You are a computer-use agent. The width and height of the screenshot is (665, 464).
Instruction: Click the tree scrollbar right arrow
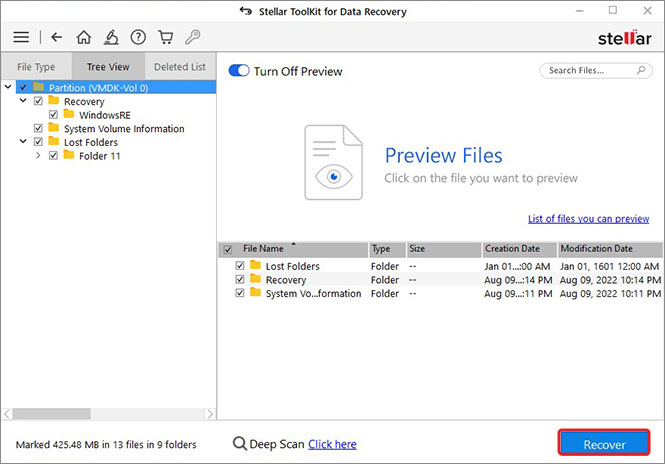pyautogui.click(x=210, y=414)
